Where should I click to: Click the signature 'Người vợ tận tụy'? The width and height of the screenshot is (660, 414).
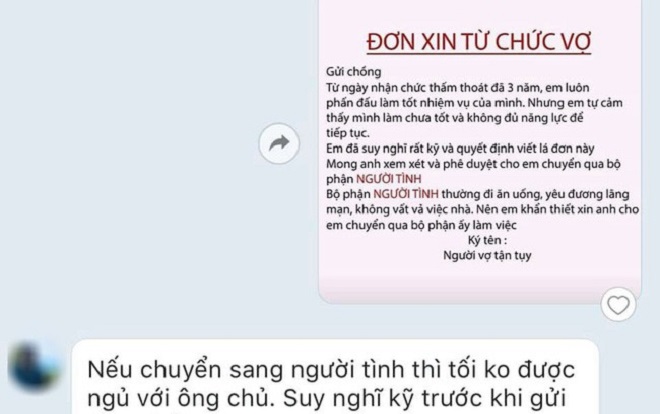point(487,255)
